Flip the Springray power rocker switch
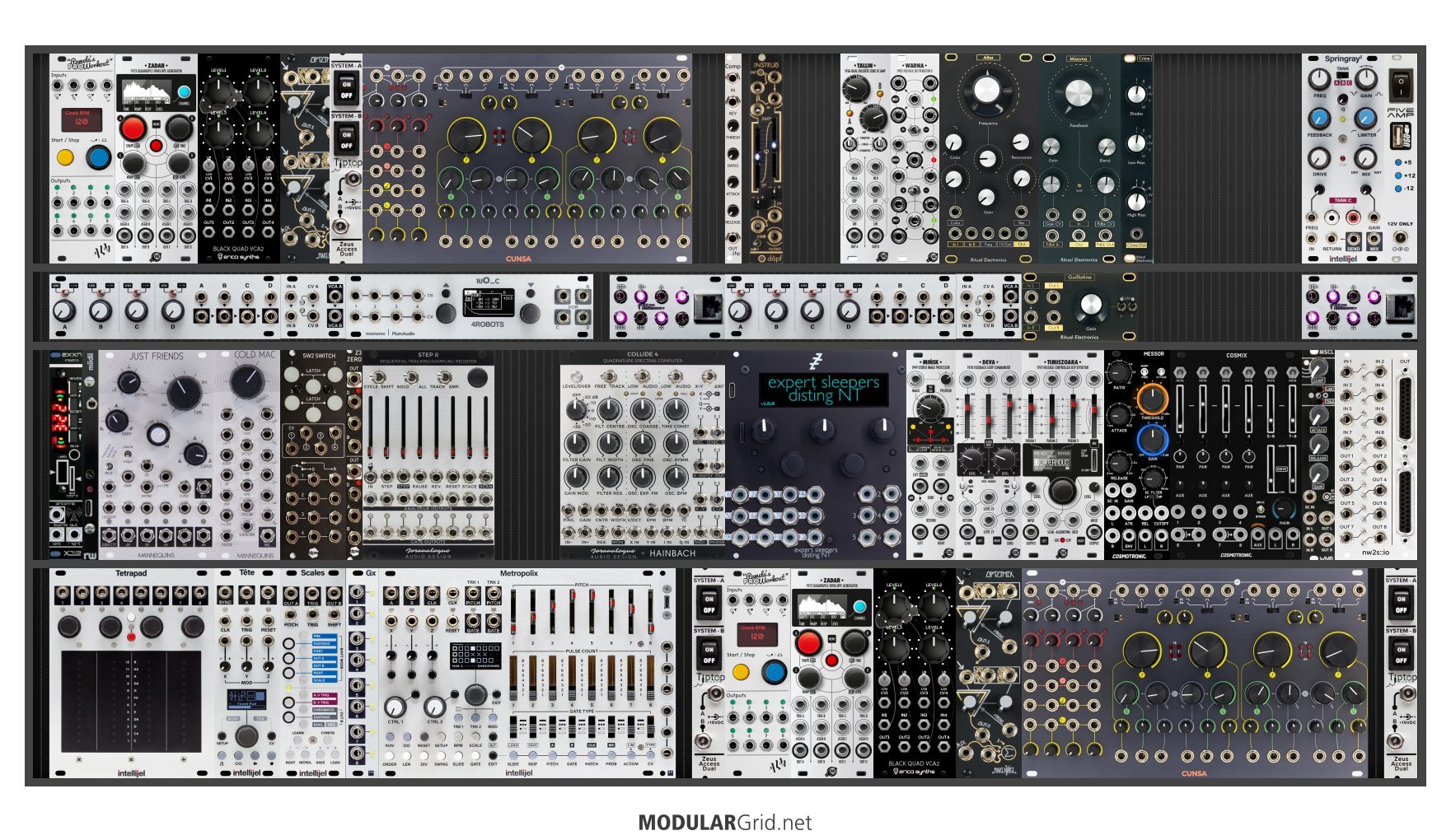Screen dimensions: 1451x840 click(x=1400, y=83)
